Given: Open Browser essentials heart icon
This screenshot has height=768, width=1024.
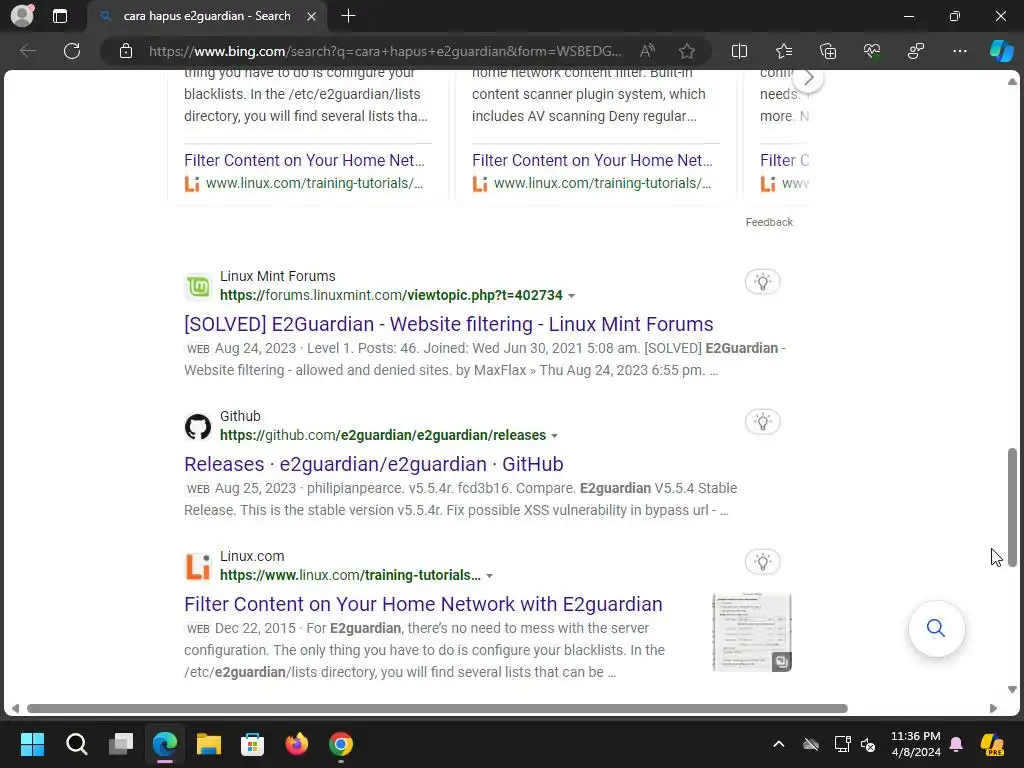Looking at the screenshot, I should click(x=872, y=51).
